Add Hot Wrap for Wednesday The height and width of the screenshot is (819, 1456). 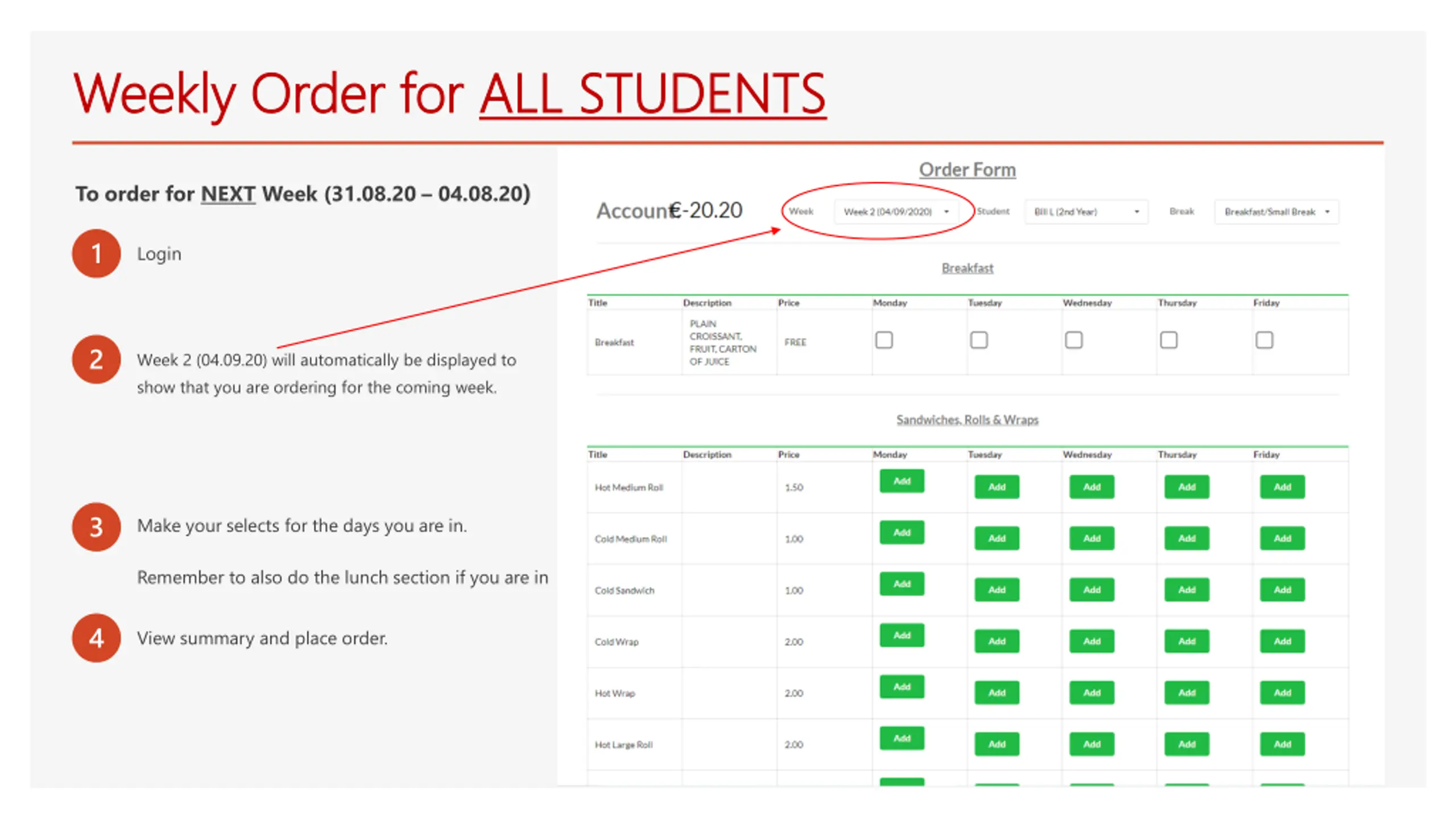click(x=1092, y=693)
